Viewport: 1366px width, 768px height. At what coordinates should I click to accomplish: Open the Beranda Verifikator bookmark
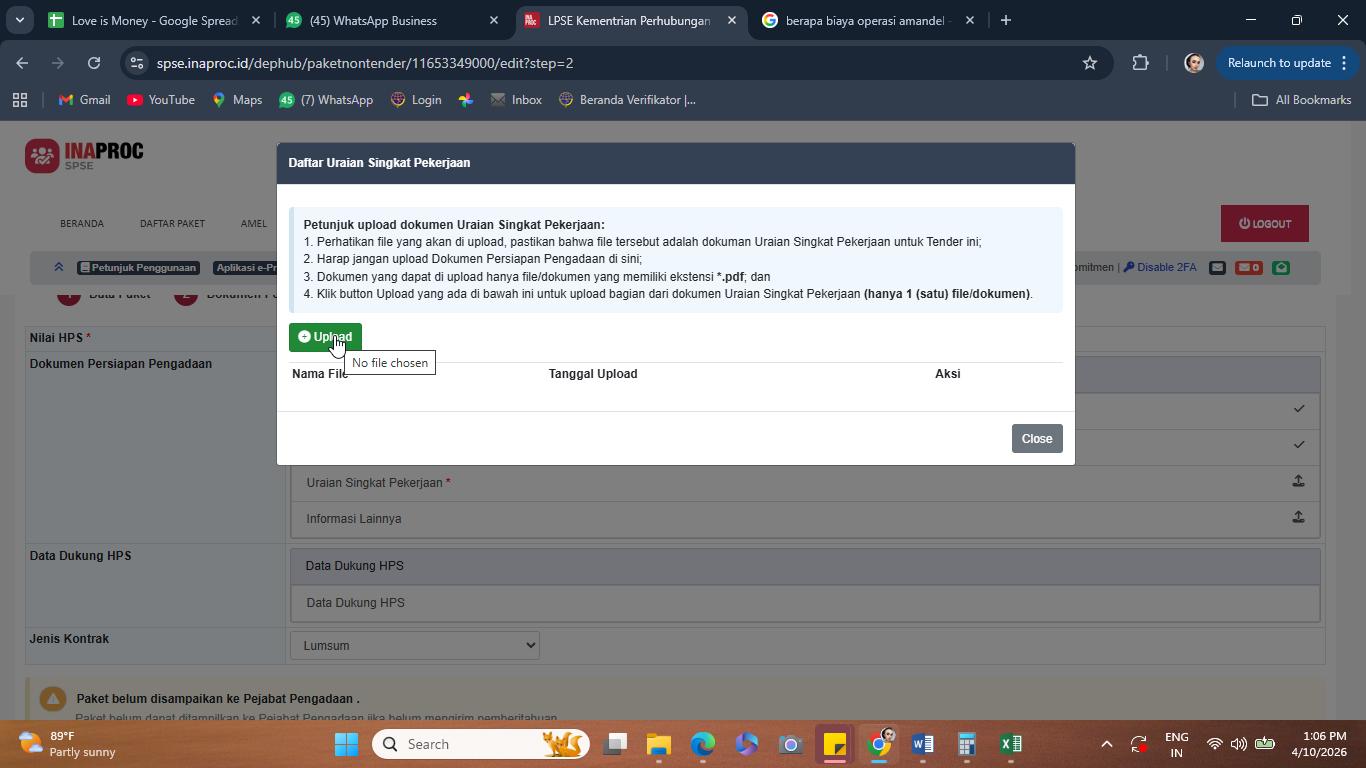coord(626,100)
